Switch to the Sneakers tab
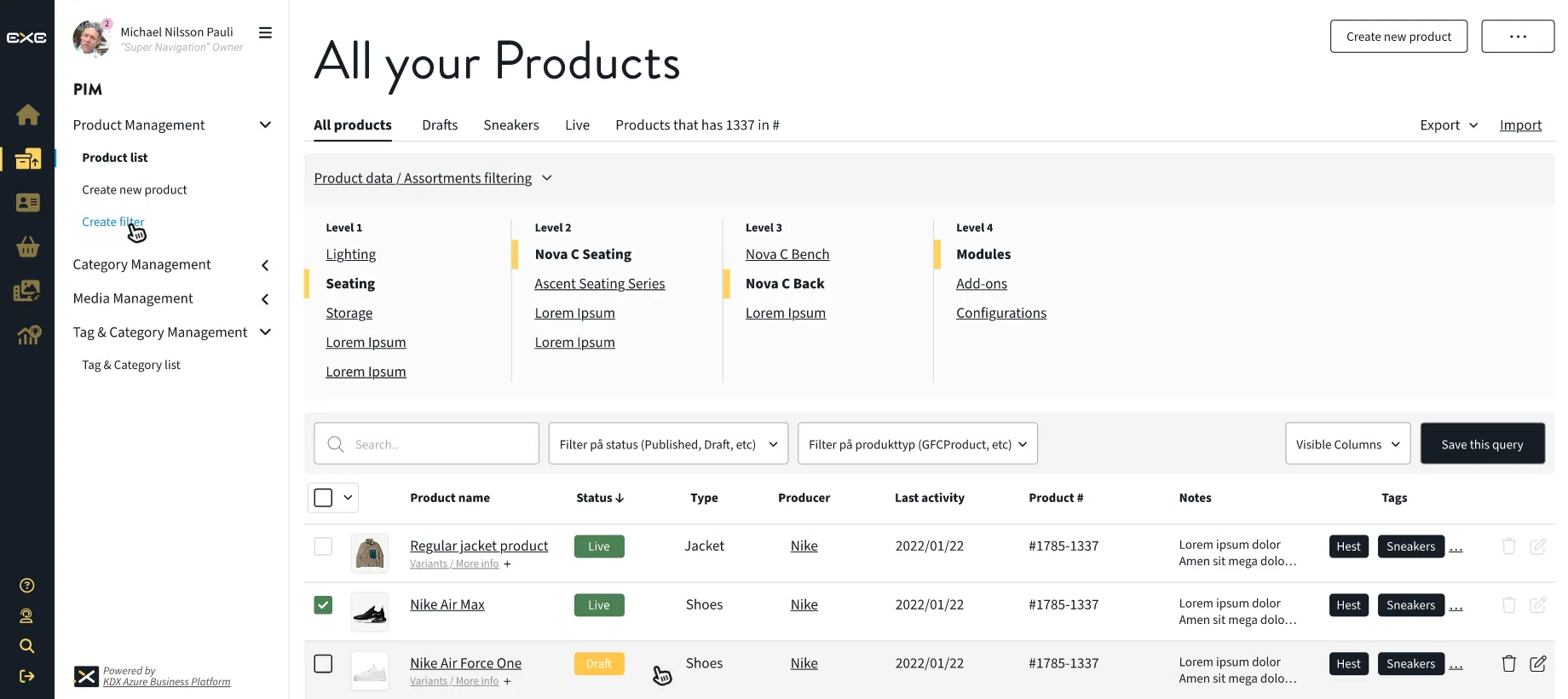The width and height of the screenshot is (1568, 699). (x=510, y=125)
